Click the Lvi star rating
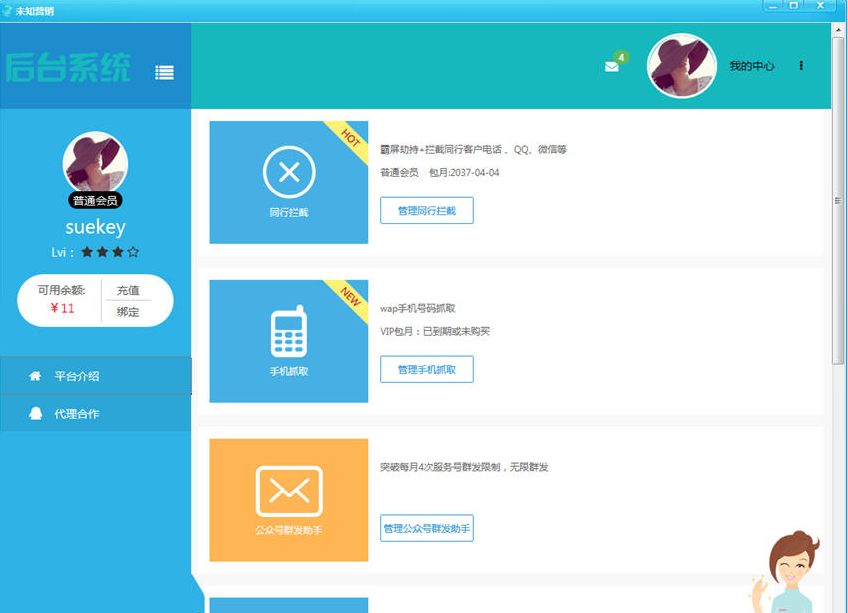The image size is (848, 613). click(x=110, y=252)
